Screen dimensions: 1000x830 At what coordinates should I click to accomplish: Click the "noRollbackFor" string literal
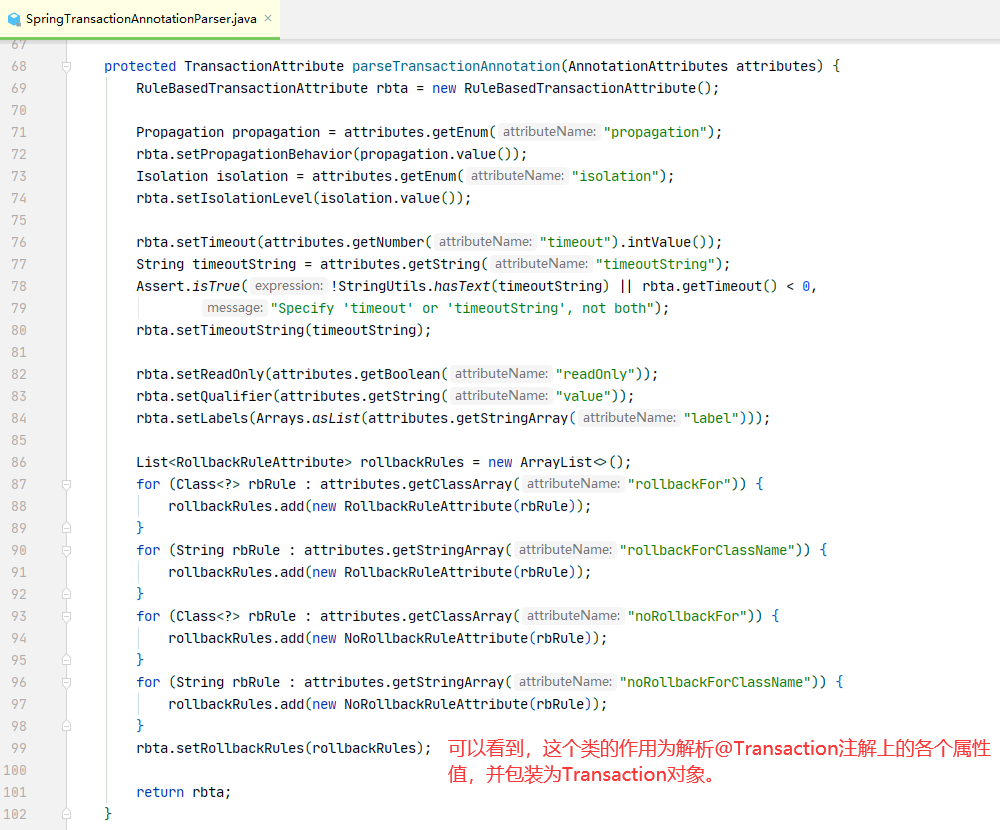pos(687,616)
